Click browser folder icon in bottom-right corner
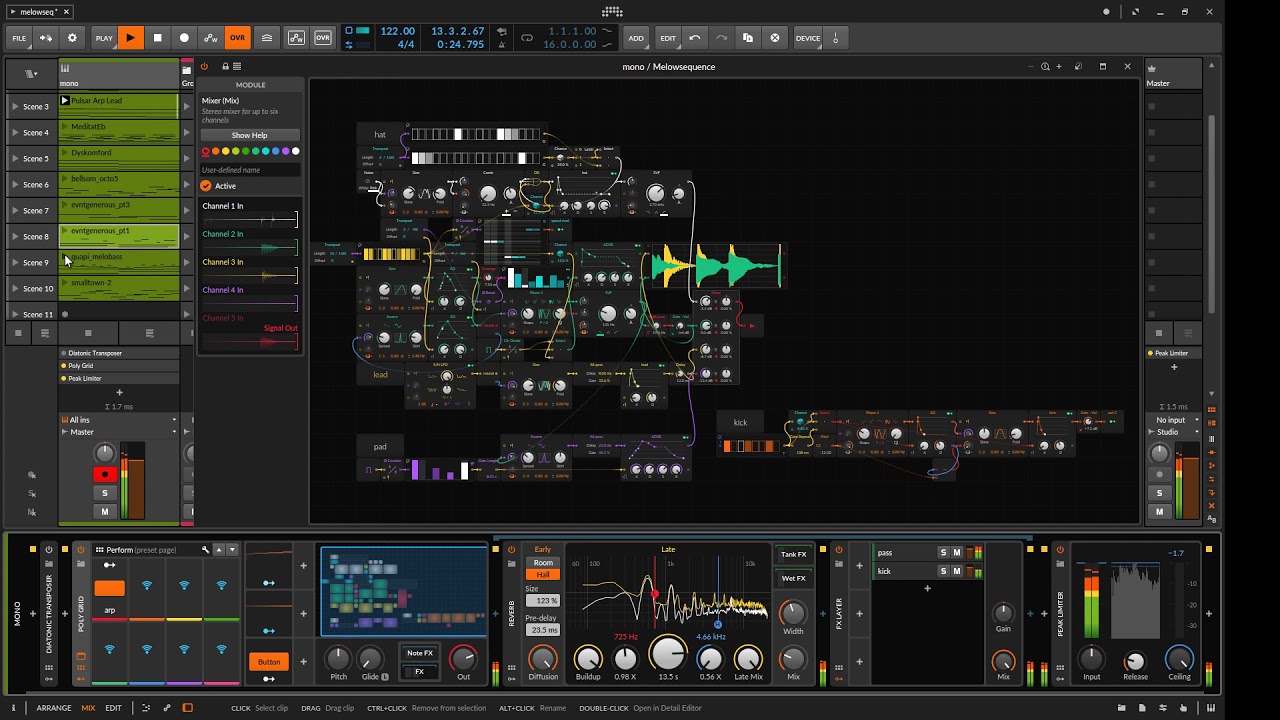Image resolution: width=1280 pixels, height=720 pixels. click(1122, 708)
